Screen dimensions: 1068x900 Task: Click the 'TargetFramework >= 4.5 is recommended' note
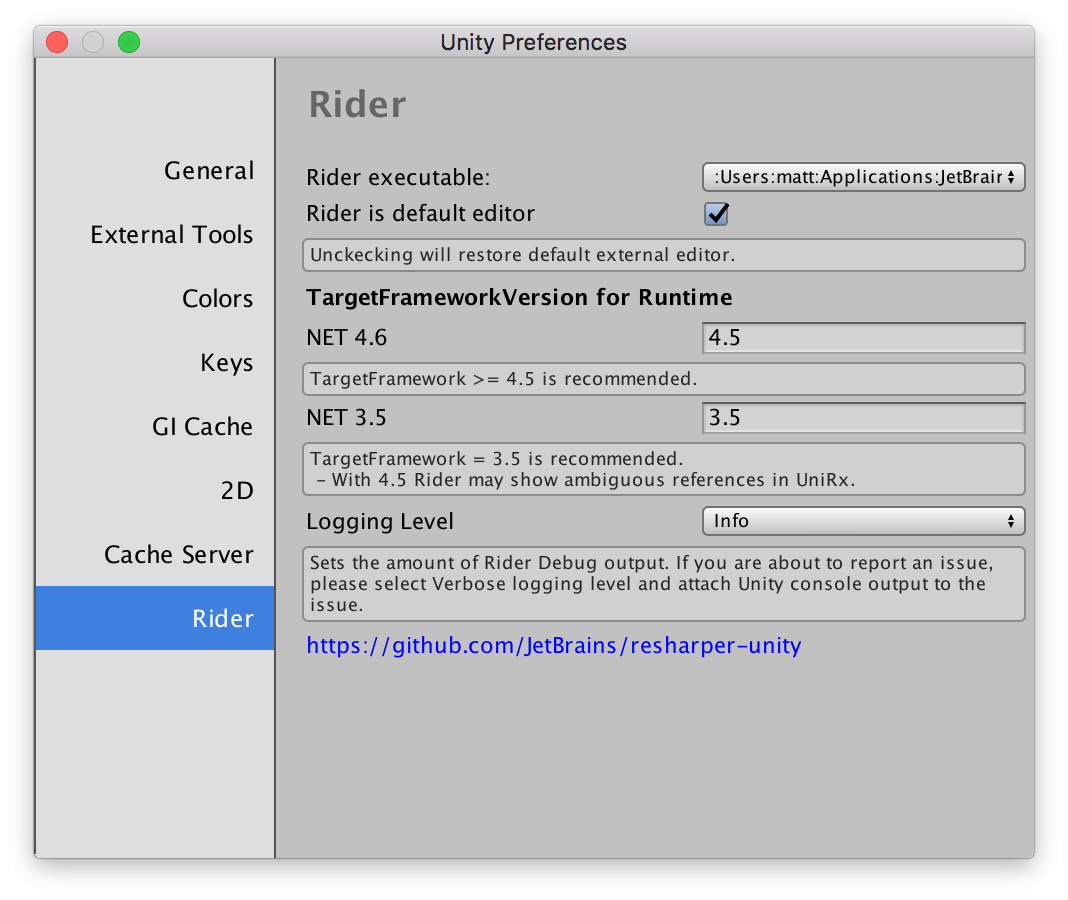click(663, 379)
